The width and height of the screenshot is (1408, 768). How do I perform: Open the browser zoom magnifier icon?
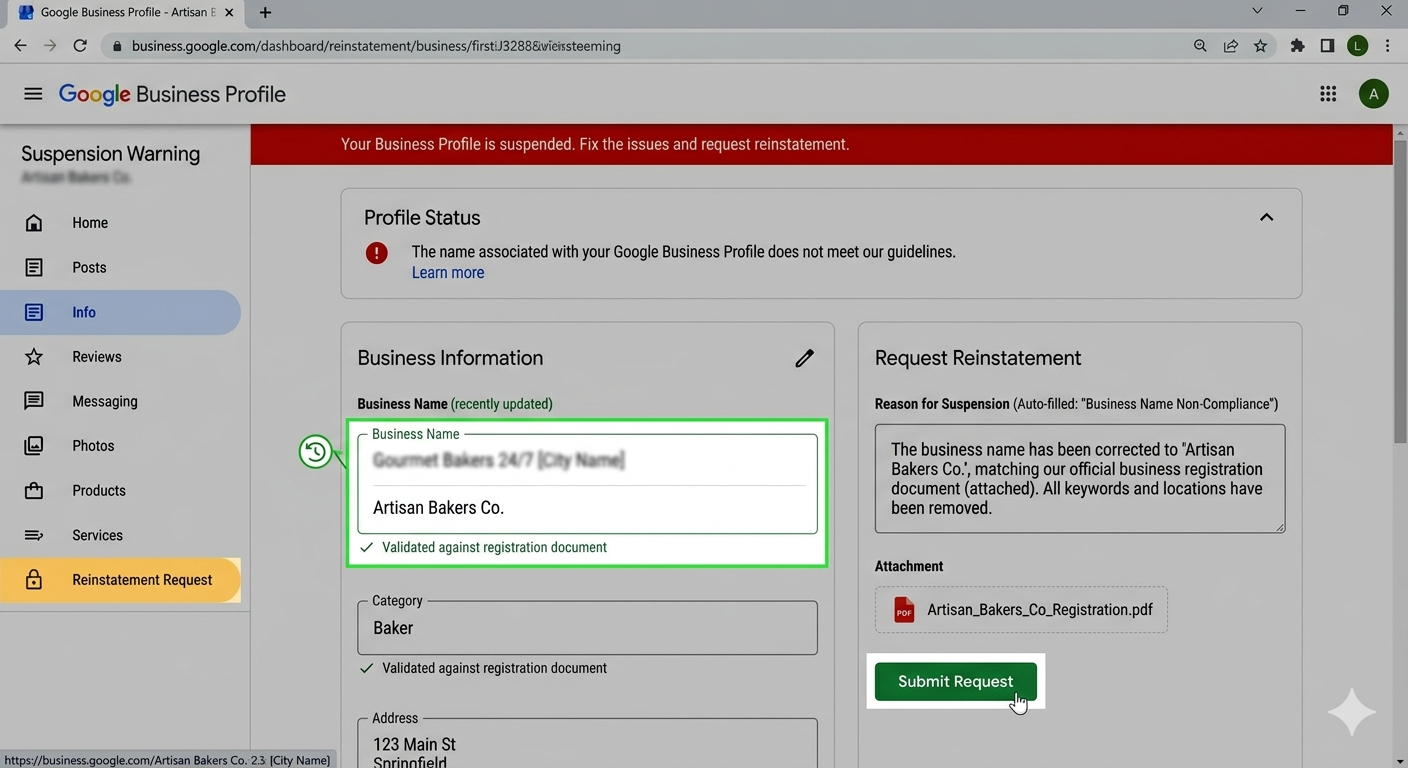click(x=1200, y=46)
